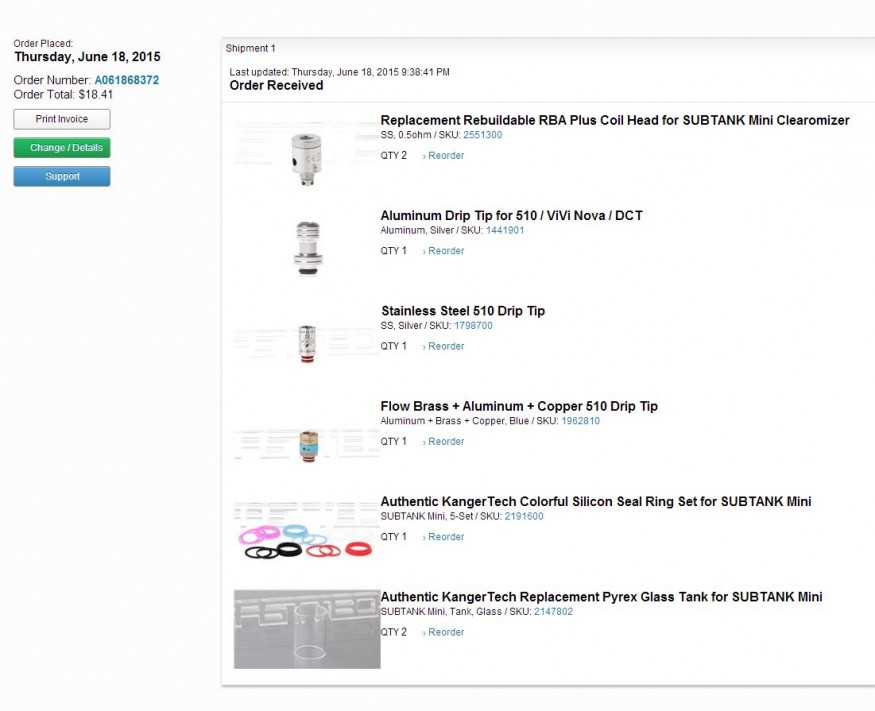Open the Aluminum Drip Tip product image

click(306, 245)
